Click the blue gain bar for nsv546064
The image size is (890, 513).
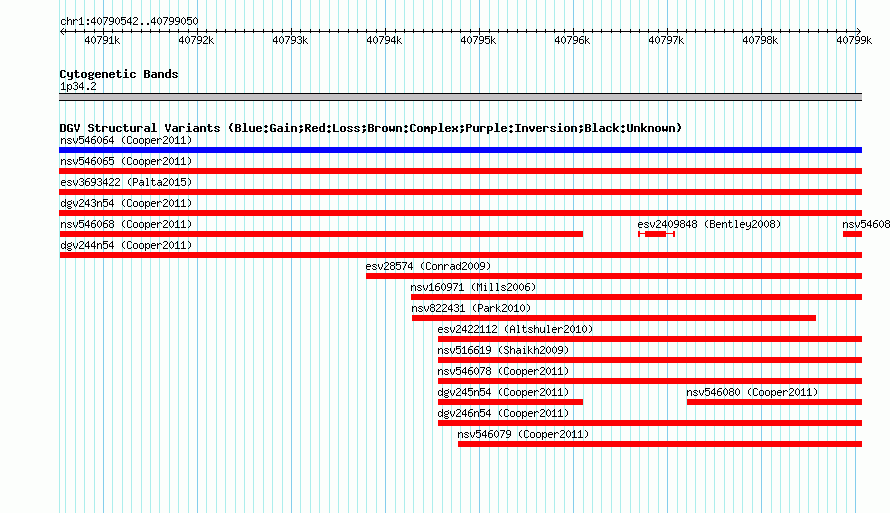click(460, 150)
